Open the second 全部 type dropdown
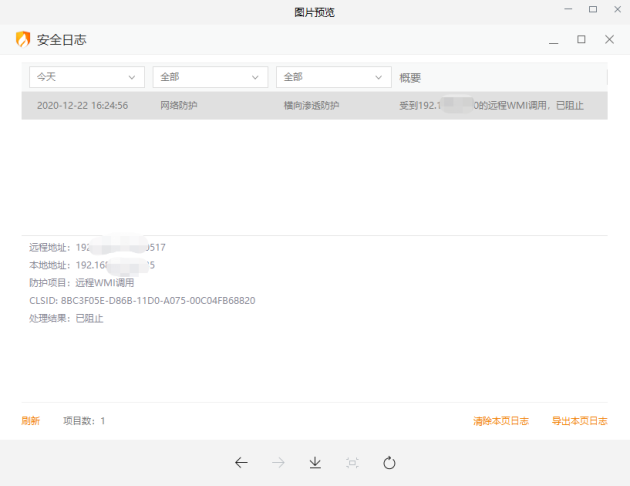Image resolution: width=630 pixels, height=486 pixels. tap(333, 77)
